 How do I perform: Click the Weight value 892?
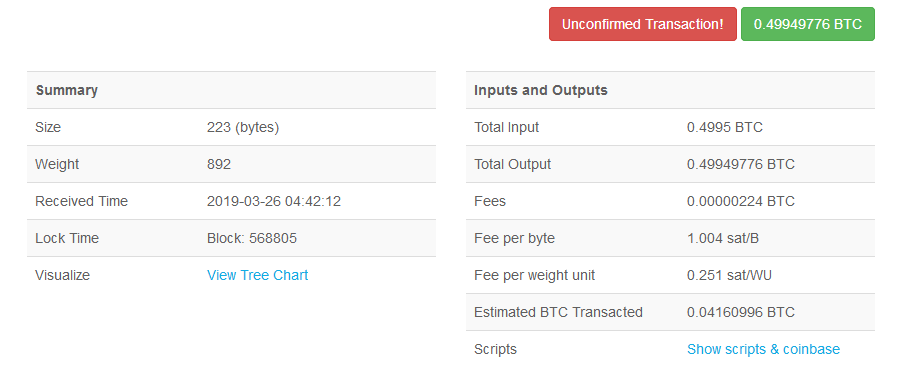pyautogui.click(x=219, y=164)
